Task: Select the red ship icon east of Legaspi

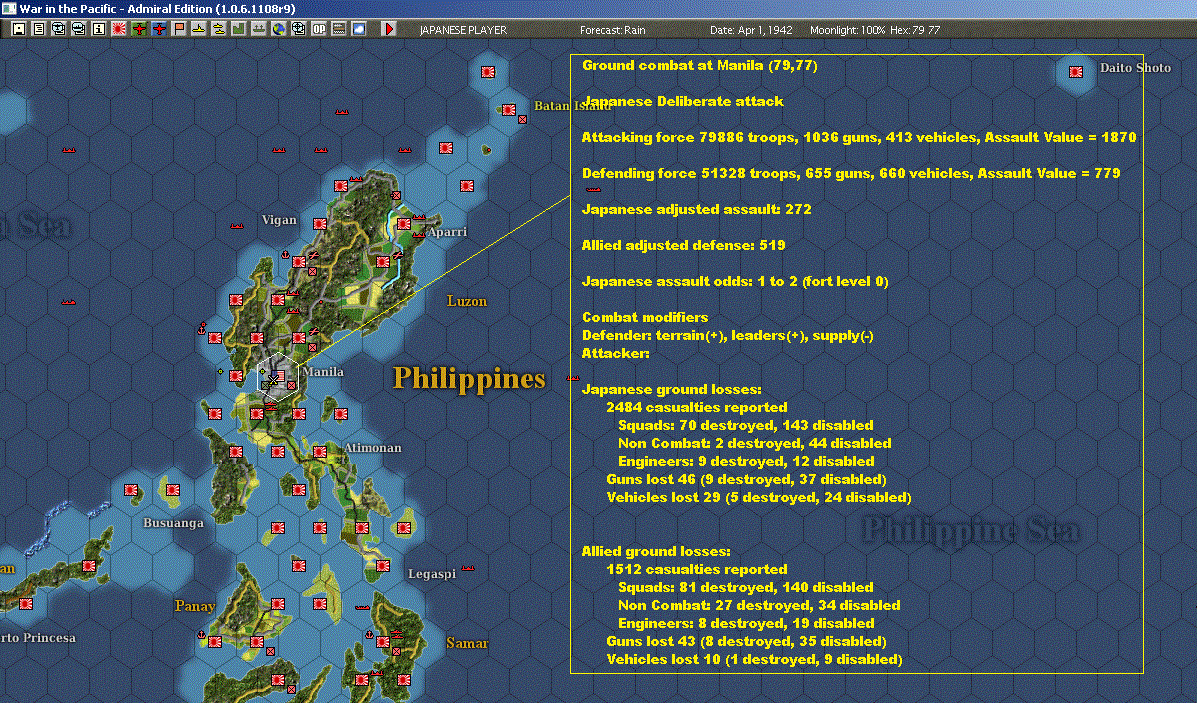Action: [x=468, y=568]
